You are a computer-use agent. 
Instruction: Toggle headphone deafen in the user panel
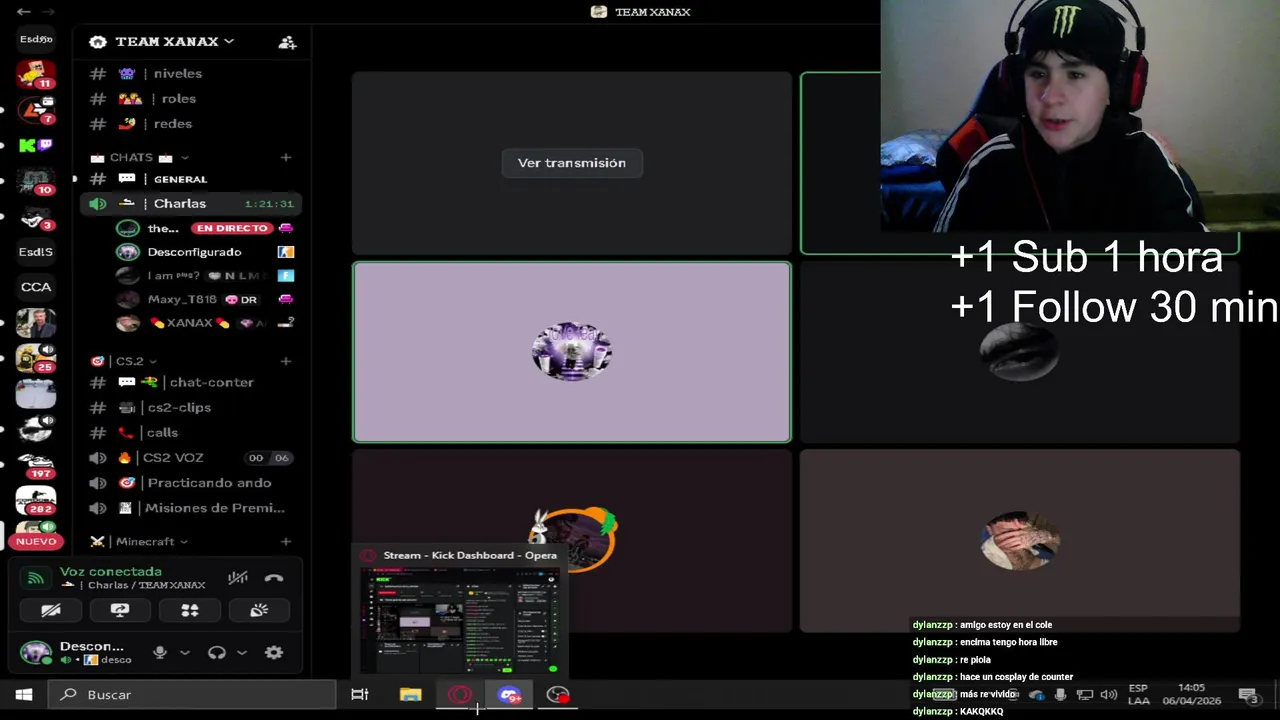216,653
